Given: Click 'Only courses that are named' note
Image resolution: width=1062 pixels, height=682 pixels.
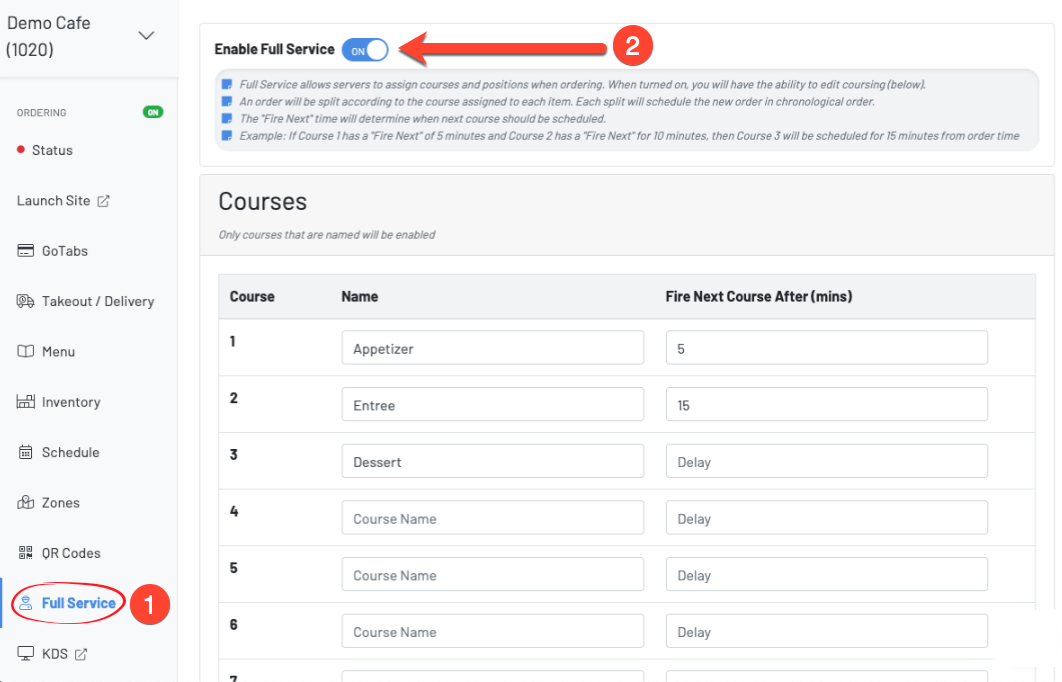Looking at the screenshot, I should coord(326,235).
